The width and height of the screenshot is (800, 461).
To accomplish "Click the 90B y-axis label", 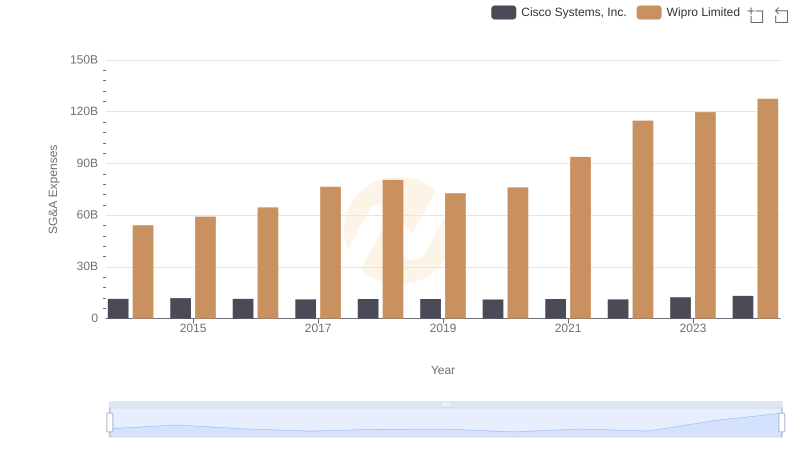I will [87, 163].
